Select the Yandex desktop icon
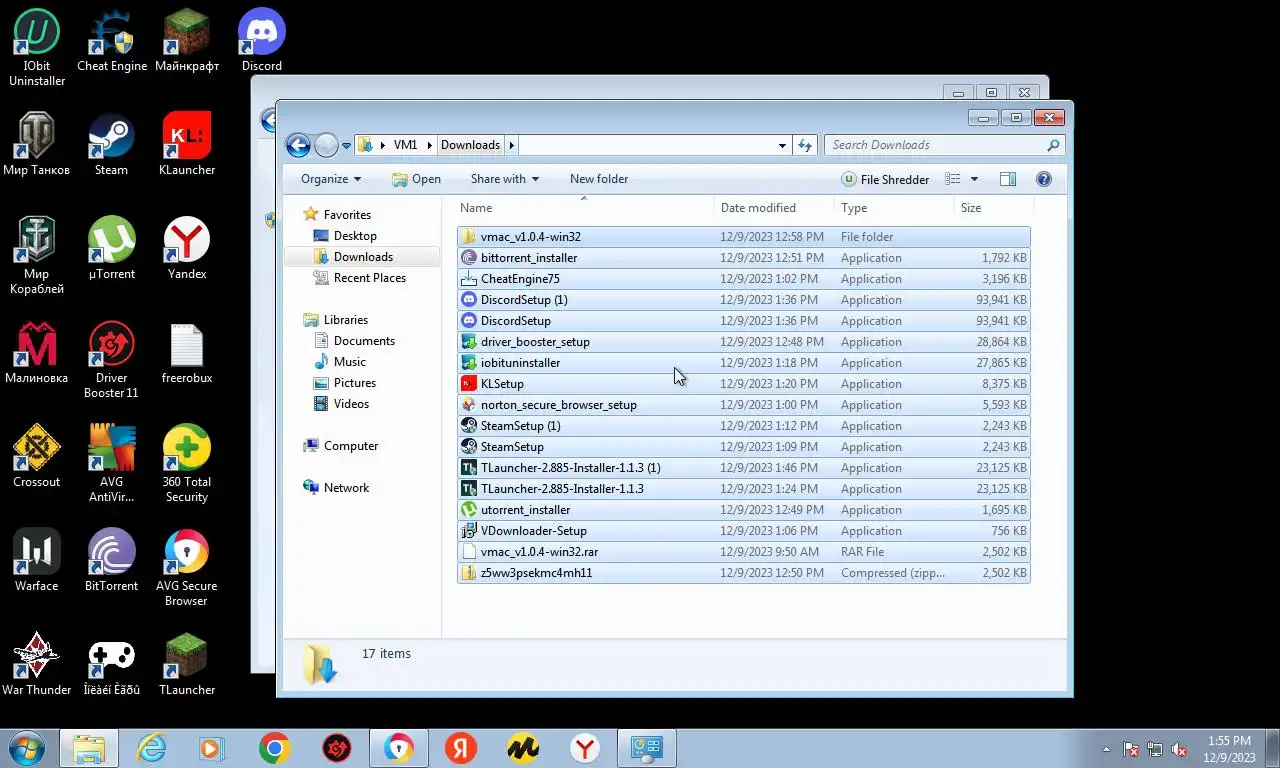The width and height of the screenshot is (1280, 768). (187, 249)
